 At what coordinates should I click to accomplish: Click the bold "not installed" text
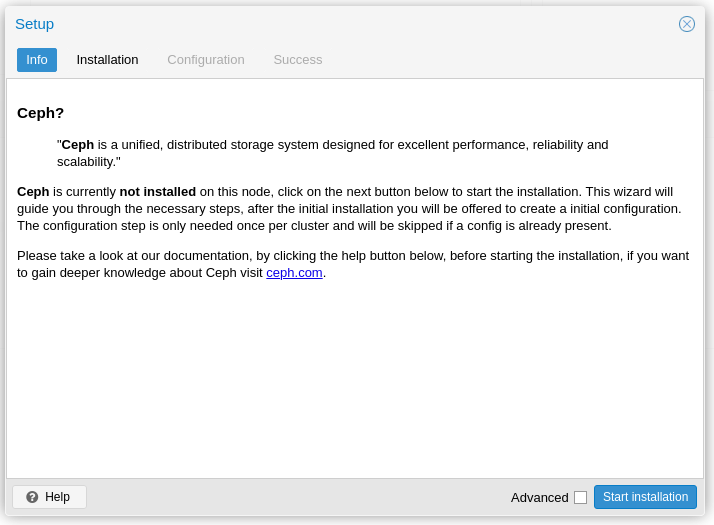click(x=157, y=192)
